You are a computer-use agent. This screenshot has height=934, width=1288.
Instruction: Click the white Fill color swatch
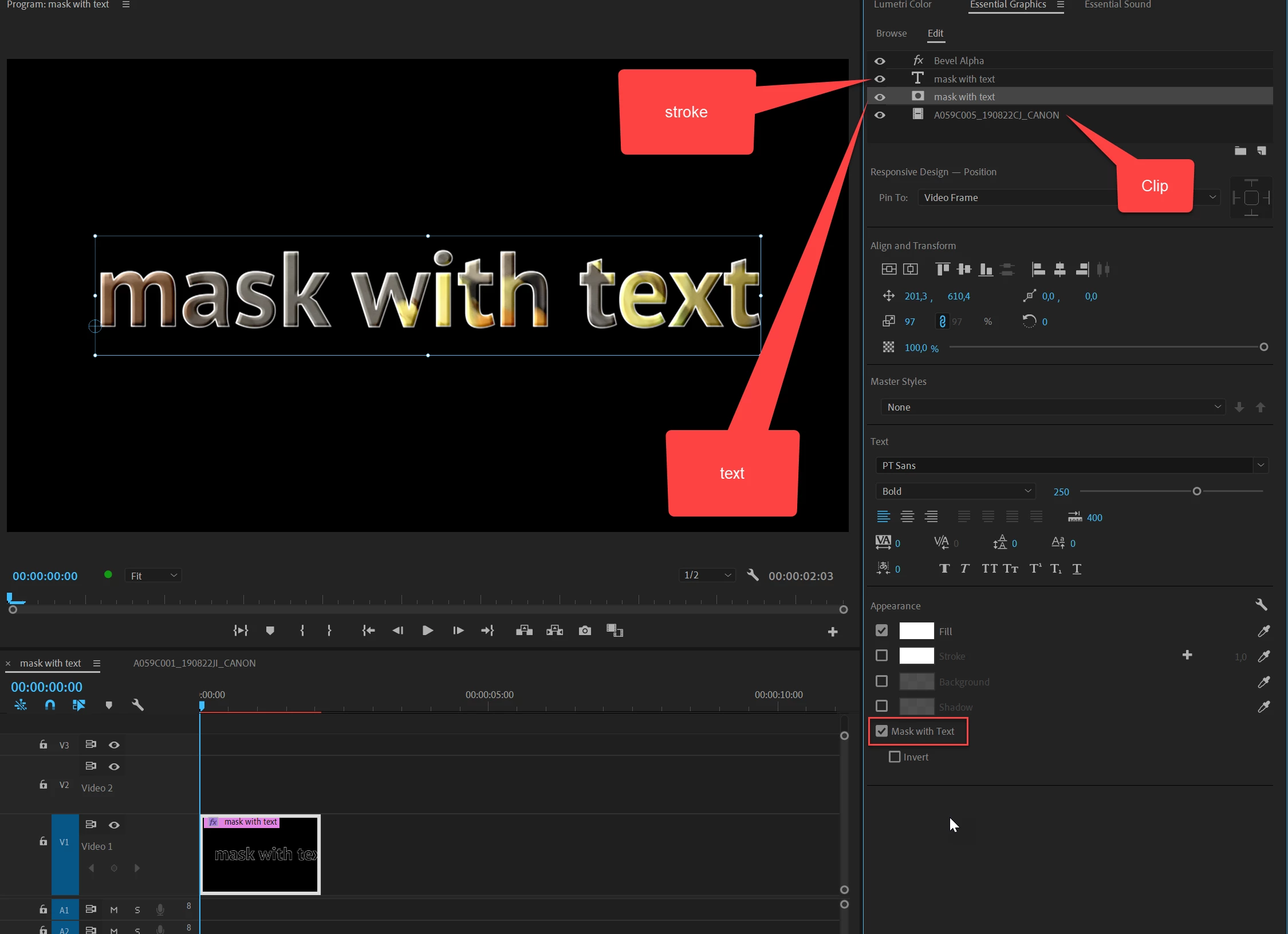click(x=916, y=631)
